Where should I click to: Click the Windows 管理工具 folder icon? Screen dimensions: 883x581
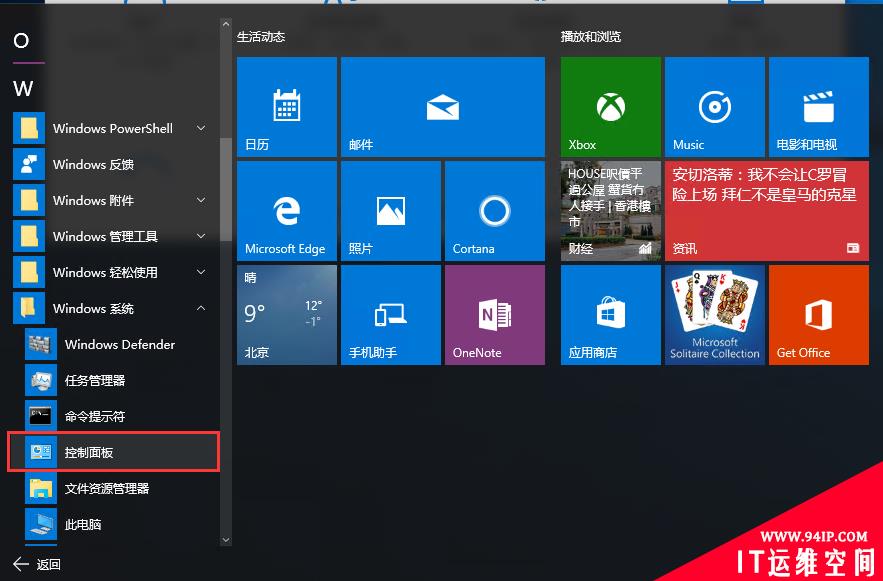click(x=29, y=236)
